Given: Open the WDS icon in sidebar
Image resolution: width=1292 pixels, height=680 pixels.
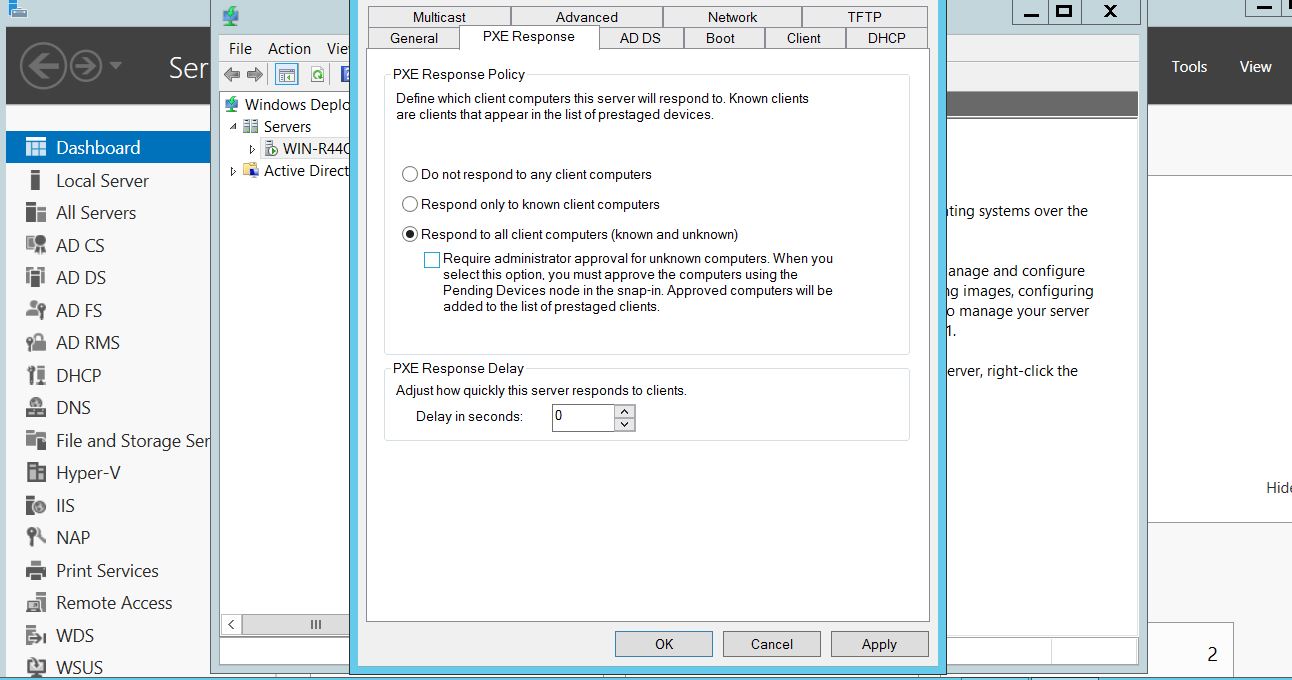Looking at the screenshot, I should tap(36, 636).
